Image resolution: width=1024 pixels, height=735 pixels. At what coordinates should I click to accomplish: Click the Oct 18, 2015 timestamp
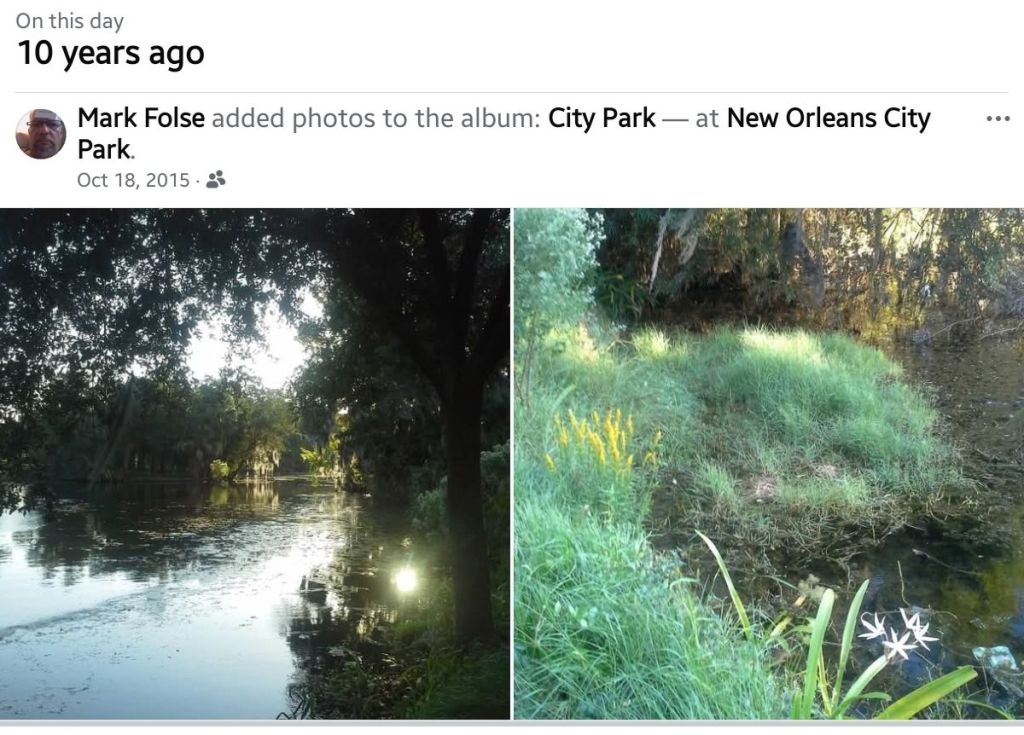(133, 180)
